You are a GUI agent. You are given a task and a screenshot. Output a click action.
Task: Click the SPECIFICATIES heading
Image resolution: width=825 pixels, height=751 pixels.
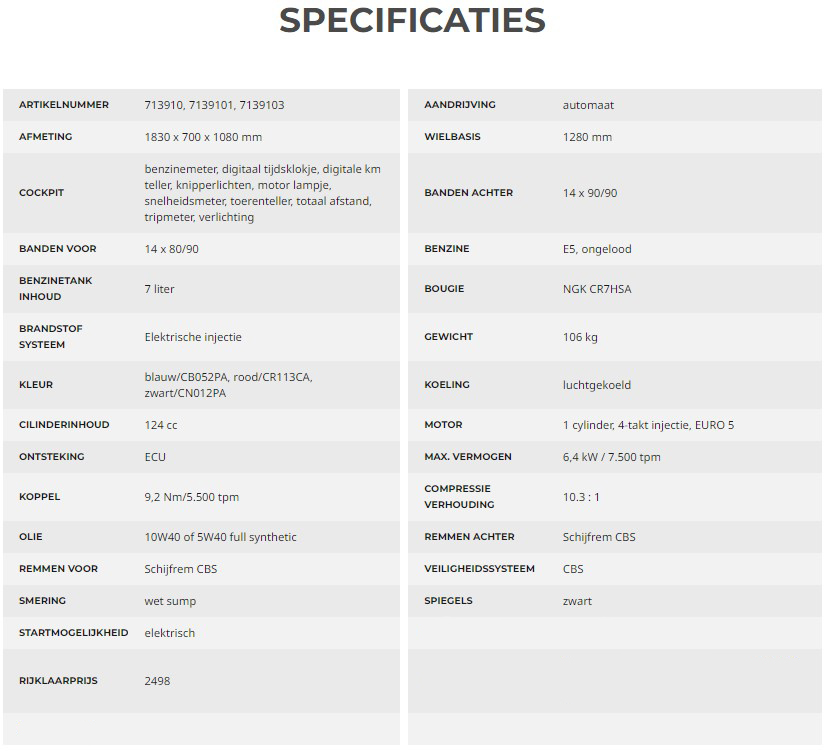[412, 20]
